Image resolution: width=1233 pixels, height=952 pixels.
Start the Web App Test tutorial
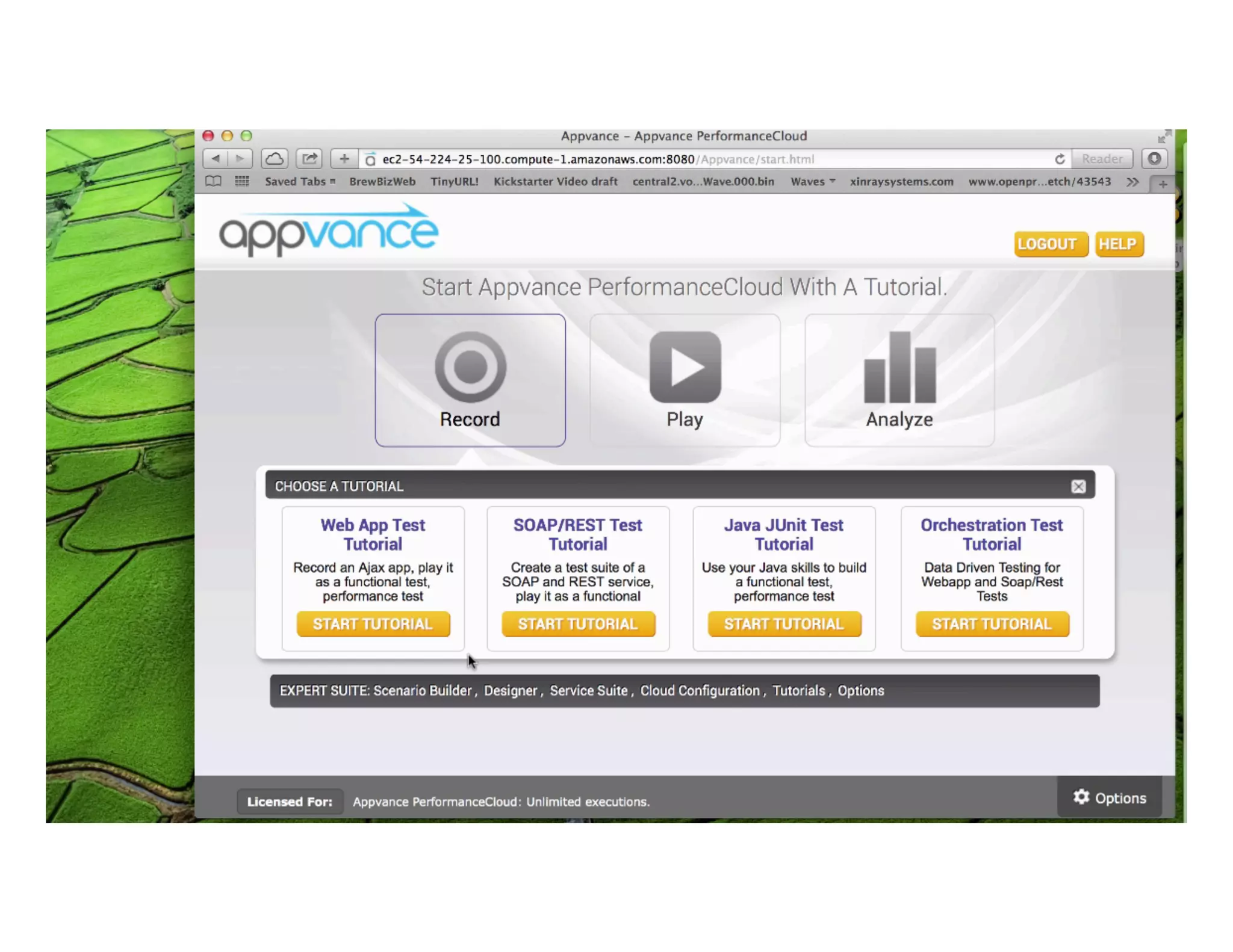[x=373, y=624]
